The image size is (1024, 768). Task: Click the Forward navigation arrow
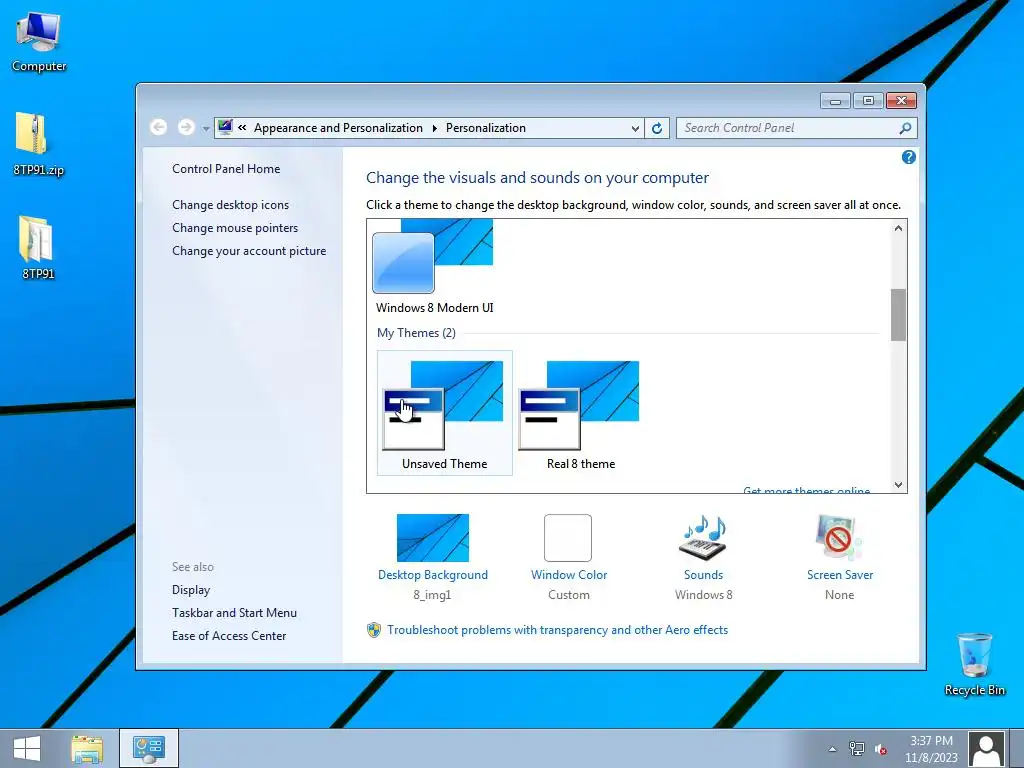[x=186, y=127]
